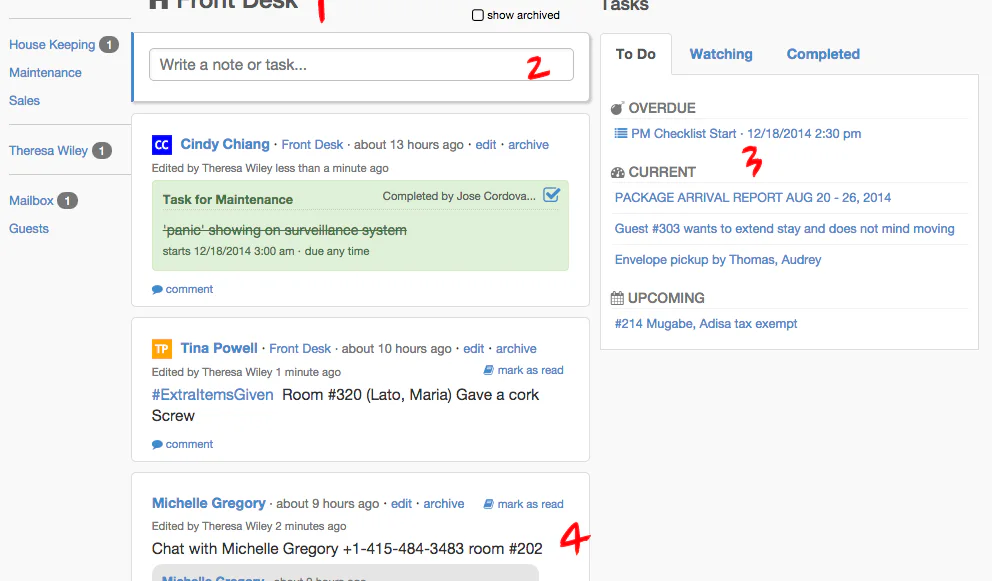Screen dimensions: 992x581
Task: Click in the Write a note or task field
Action: coord(361,65)
